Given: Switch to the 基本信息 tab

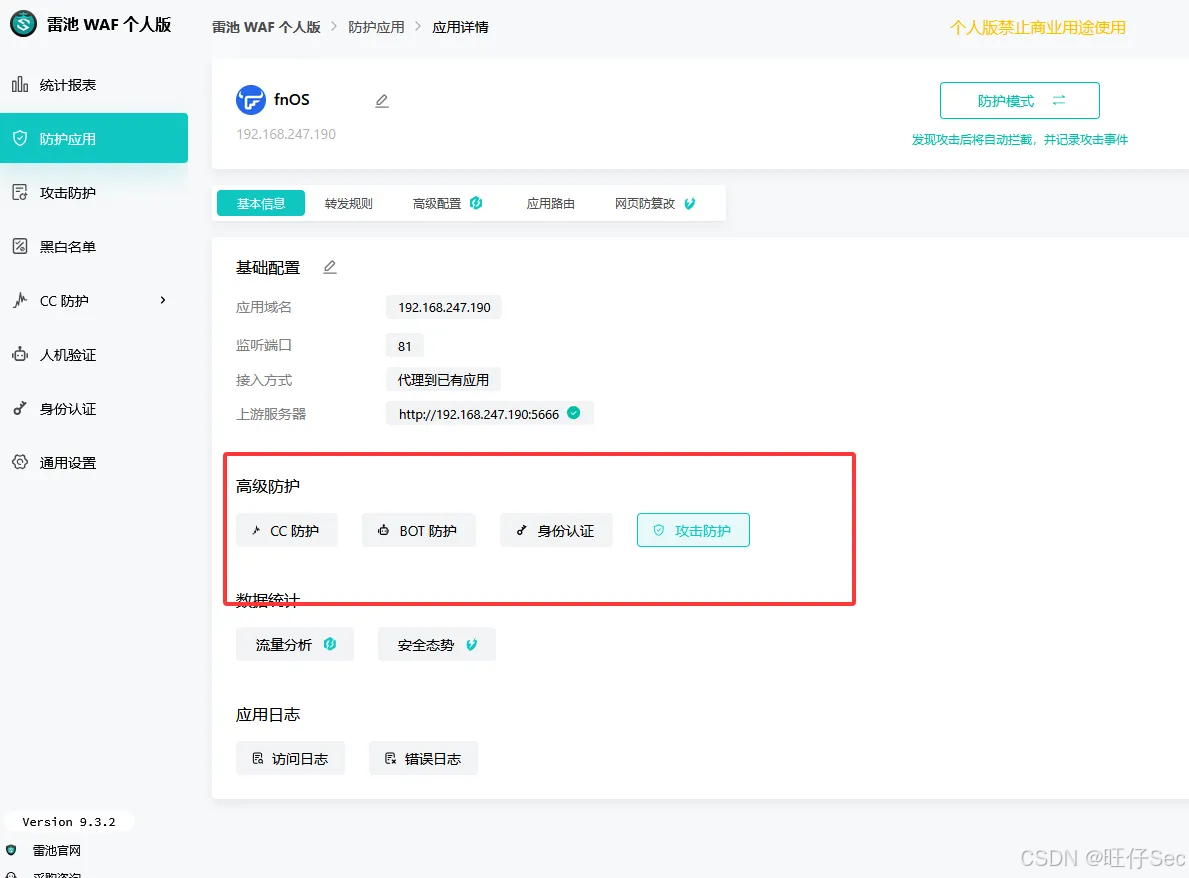Looking at the screenshot, I should tap(261, 203).
